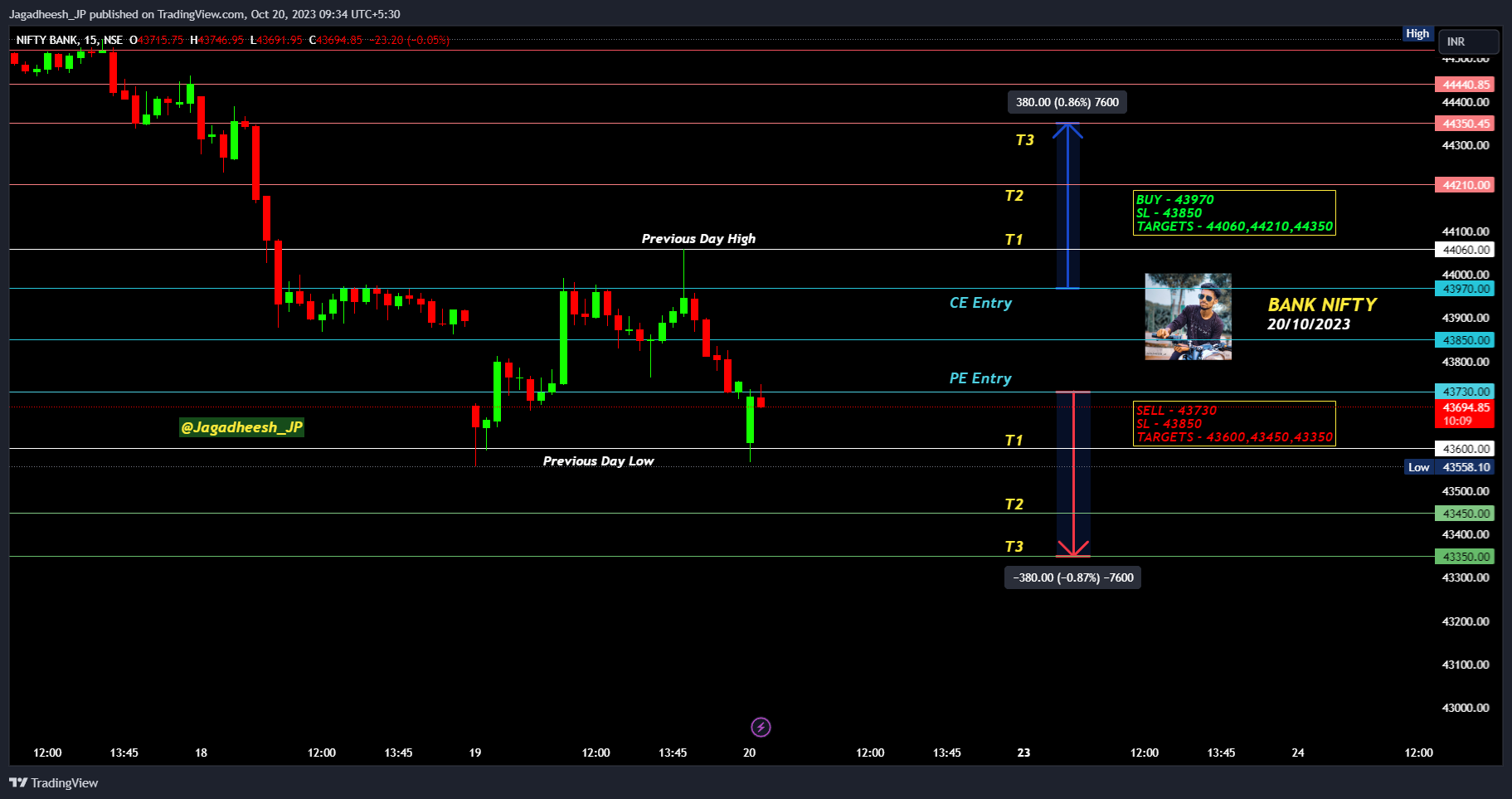The image size is (1512, 799).
Task: Click date 23 on the time axis
Action: pyautogui.click(x=1024, y=753)
